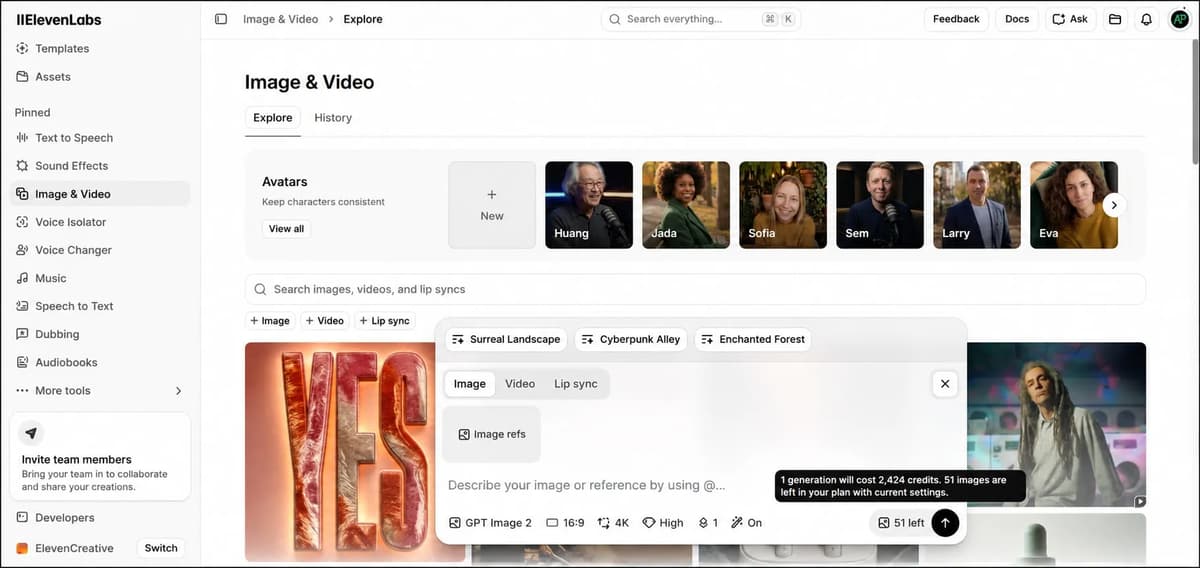Apply Cyberpunk Alley prompt suggestion
Image resolution: width=1200 pixels, height=568 pixels.
click(631, 339)
